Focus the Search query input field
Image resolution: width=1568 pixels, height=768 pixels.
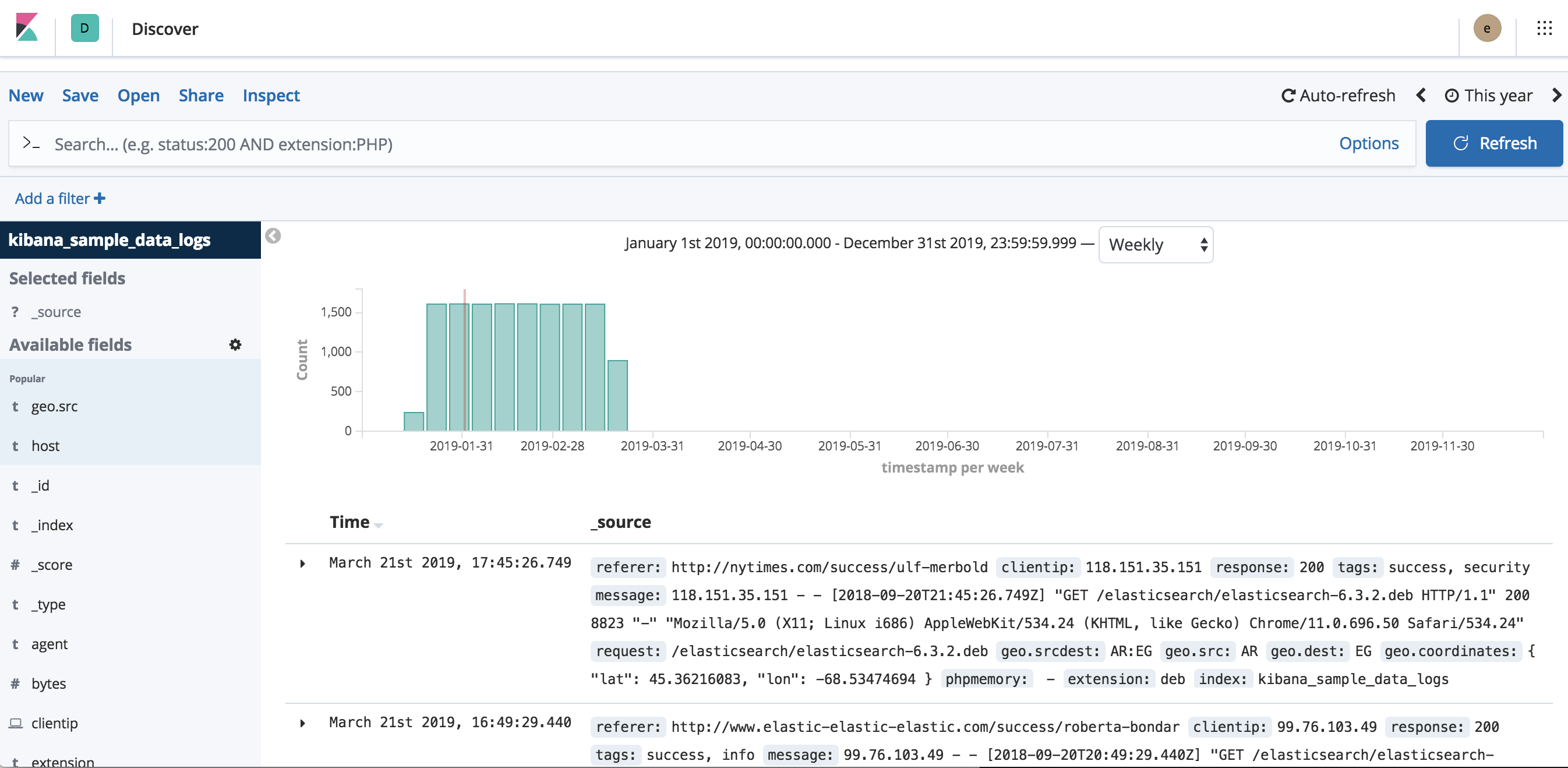(670, 145)
